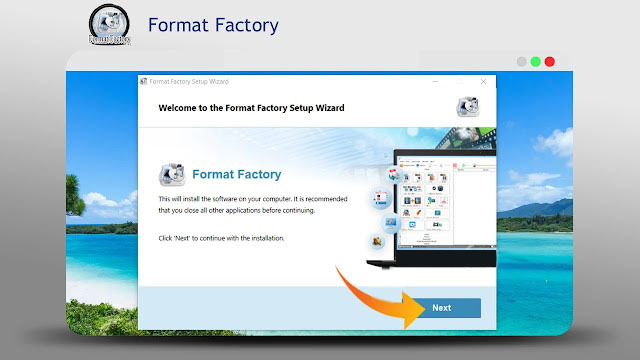Click the red dot in the frame header
Screen dimensions: 640x360
click(x=550, y=62)
